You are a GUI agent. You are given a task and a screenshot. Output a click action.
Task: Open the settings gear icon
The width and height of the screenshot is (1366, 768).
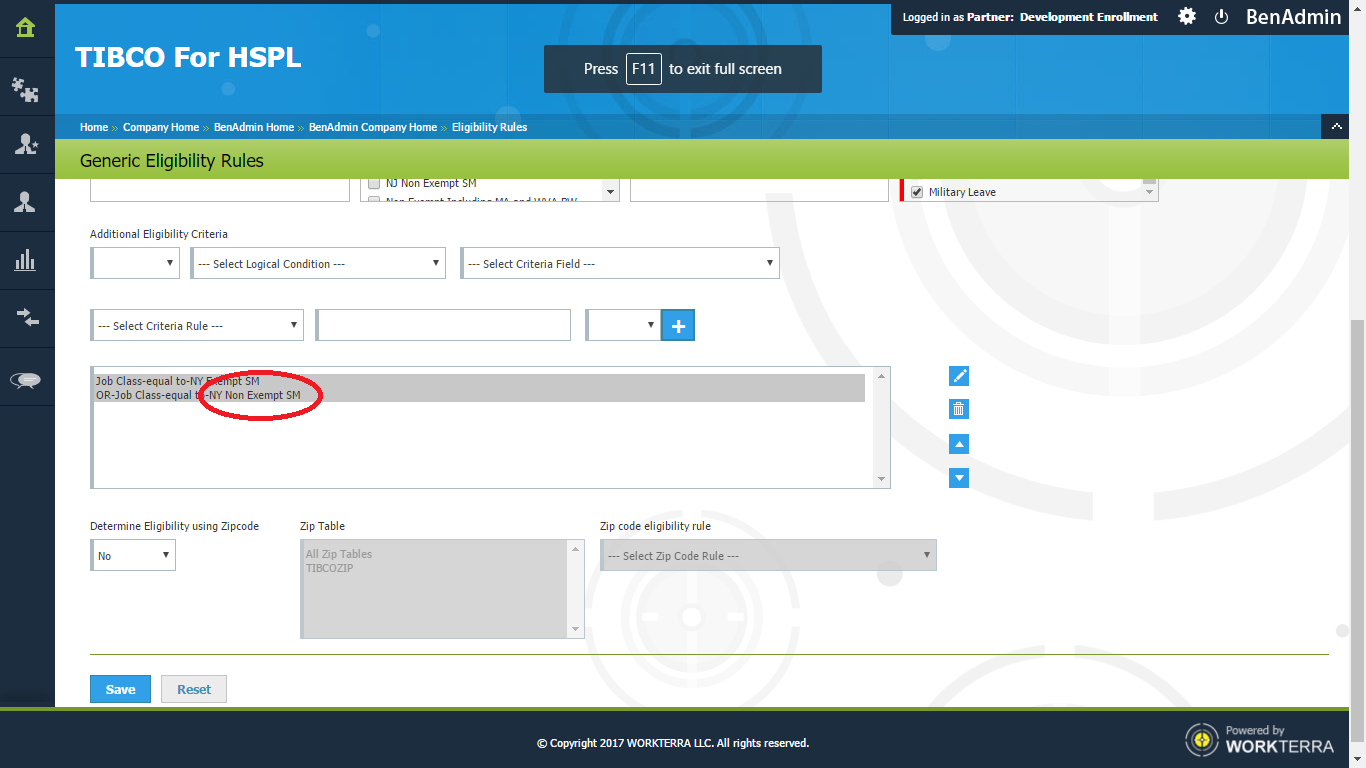pos(1187,16)
